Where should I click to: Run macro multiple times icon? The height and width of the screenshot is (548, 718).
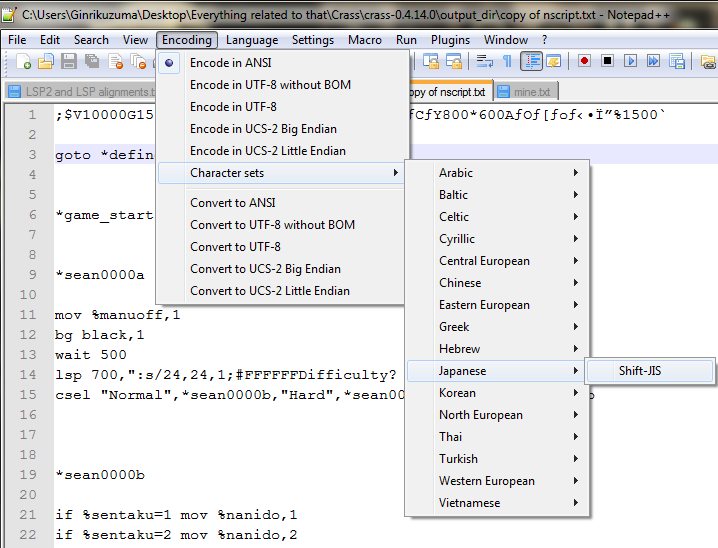point(653,61)
